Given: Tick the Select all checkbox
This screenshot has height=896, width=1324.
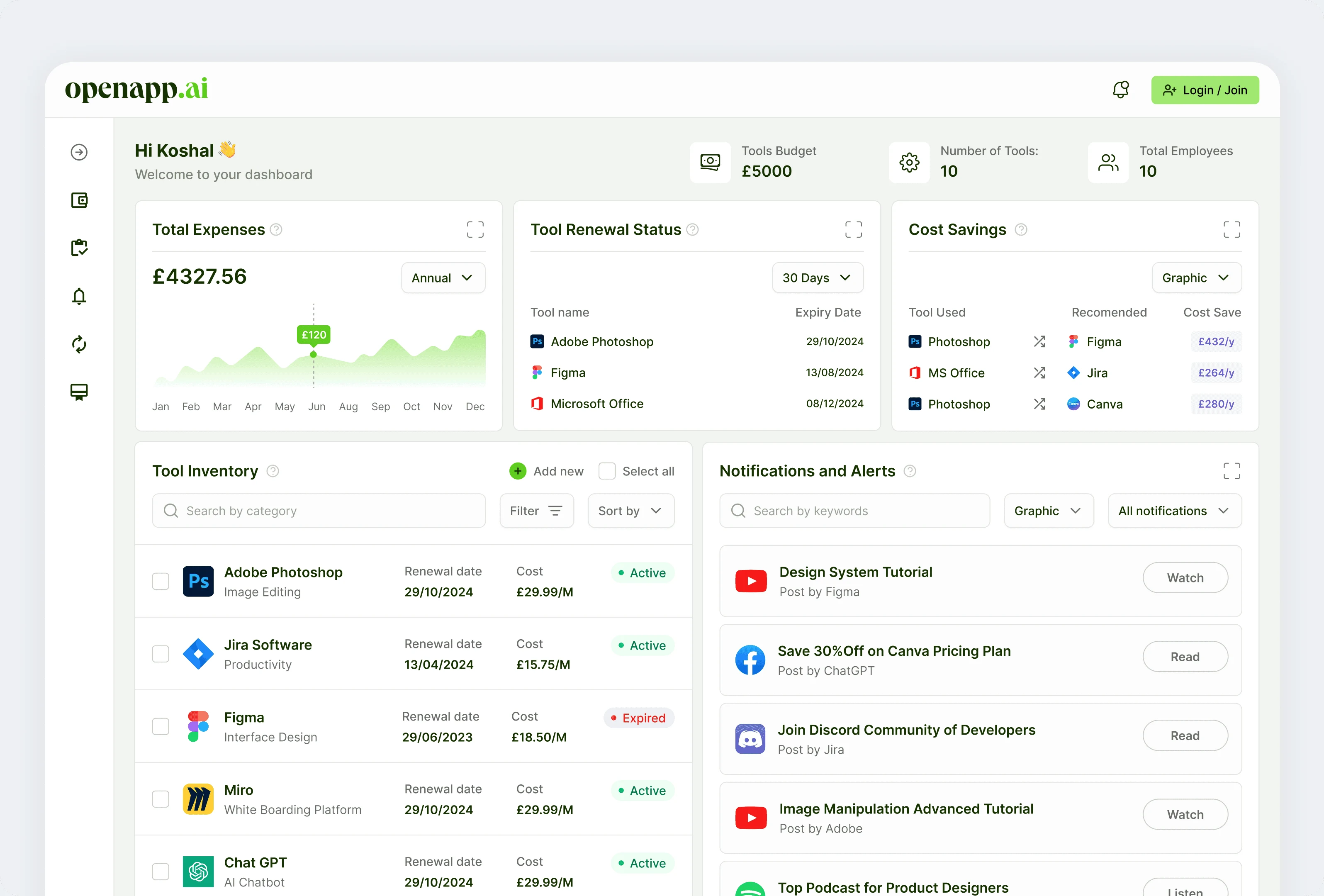Looking at the screenshot, I should pos(607,471).
